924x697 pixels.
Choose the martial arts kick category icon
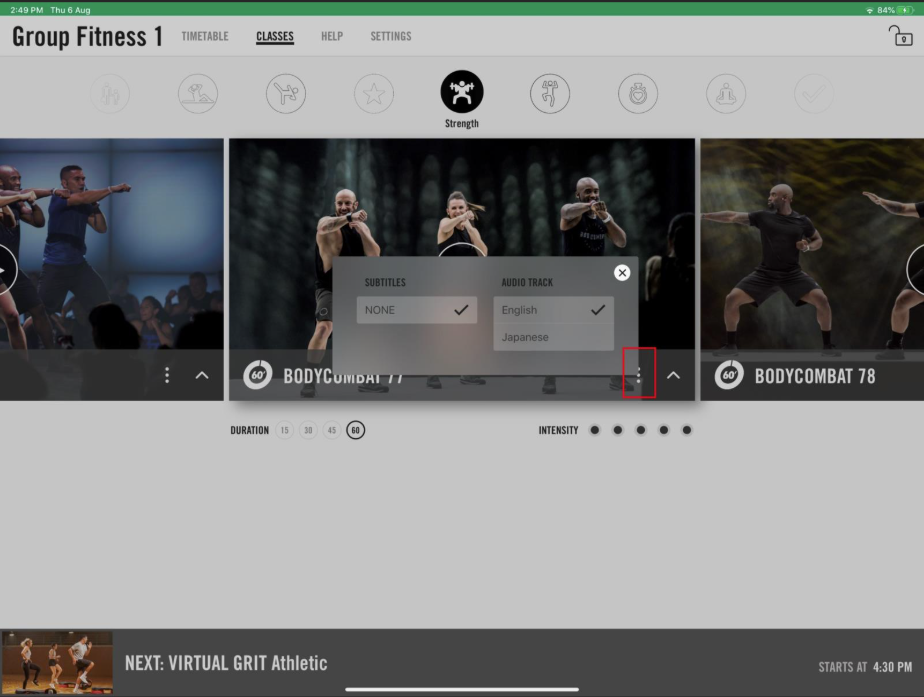286,94
